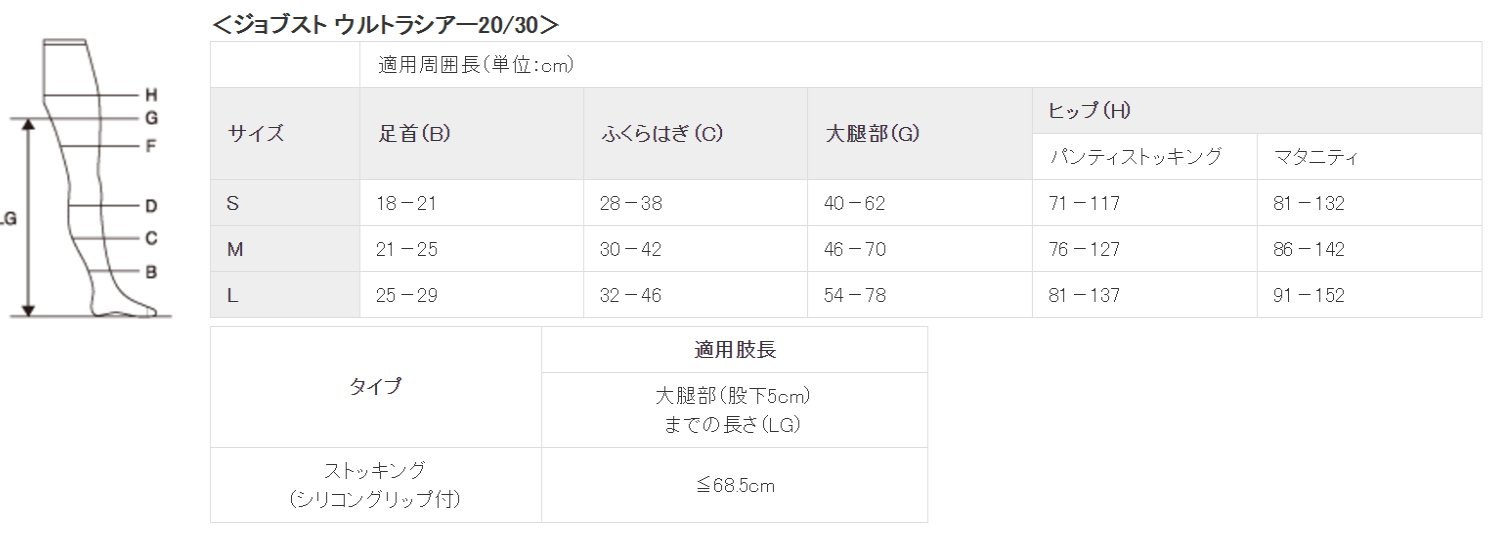Image resolution: width=1489 pixels, height=537 pixels.
Task: Click the 18-21 ankle measurement cell
Action: pyautogui.click(x=406, y=204)
